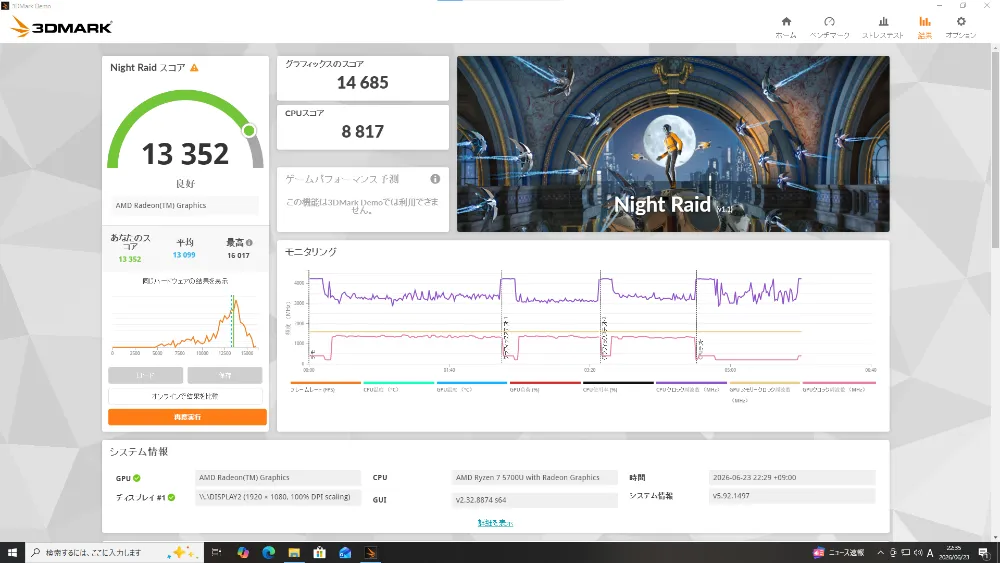Click the 最高 value 16 017
1000x563 pixels.
[x=239, y=256]
